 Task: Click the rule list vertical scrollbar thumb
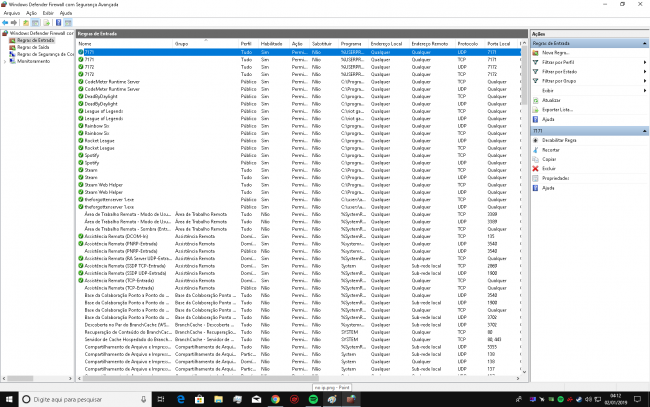pos(524,76)
